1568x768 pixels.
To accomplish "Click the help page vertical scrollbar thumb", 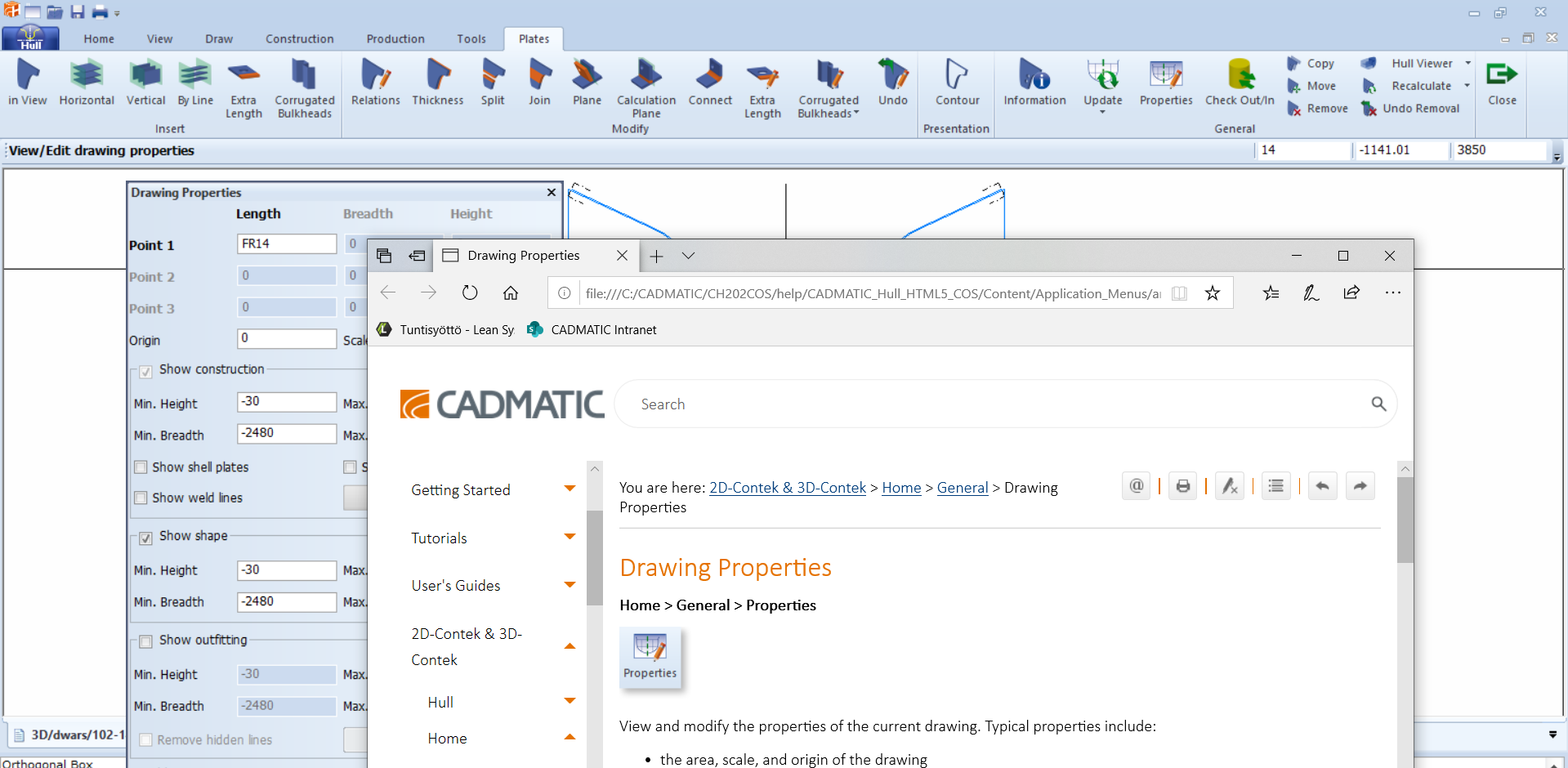I will pyautogui.click(x=1405, y=520).
